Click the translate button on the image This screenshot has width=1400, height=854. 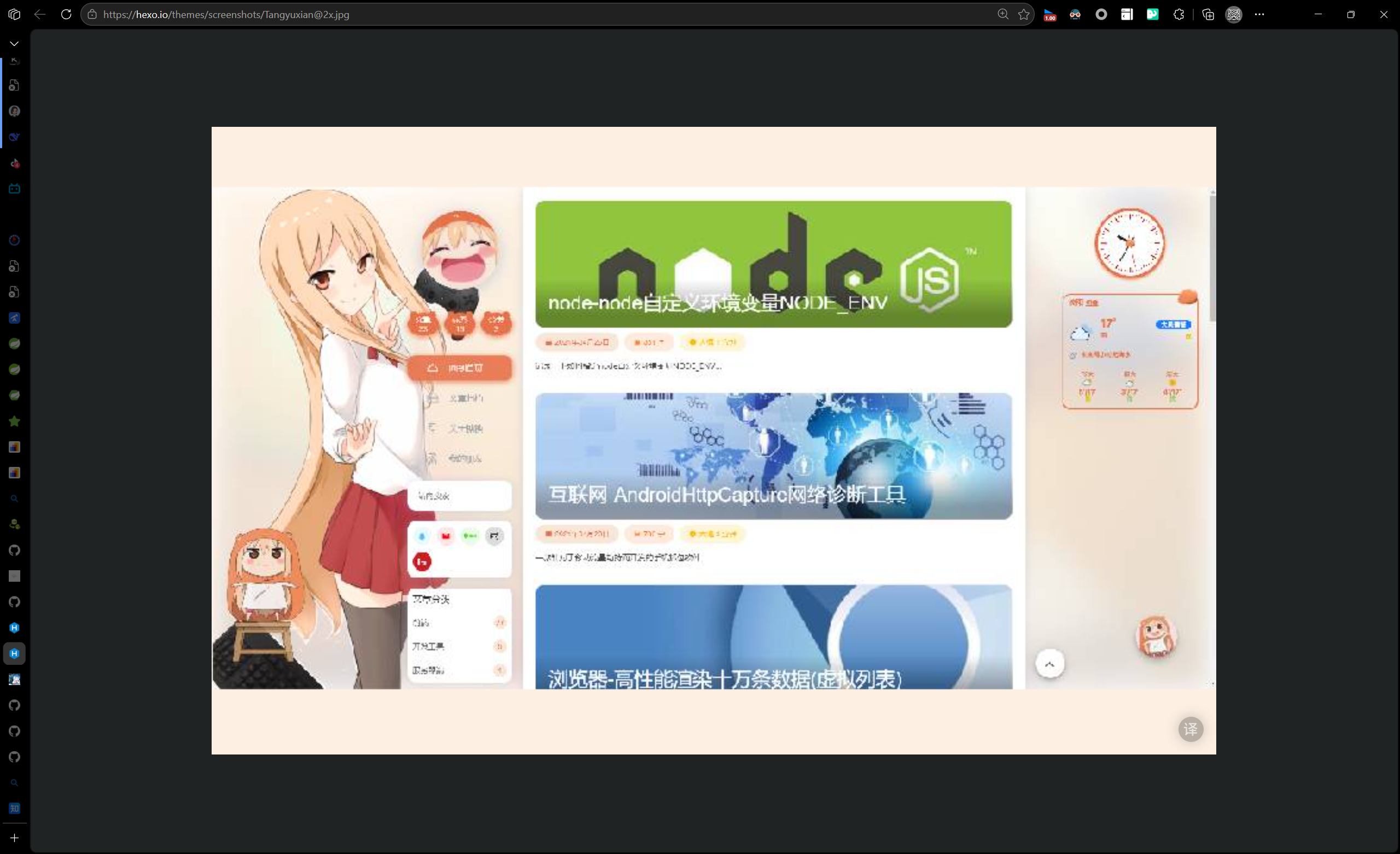click(1191, 729)
